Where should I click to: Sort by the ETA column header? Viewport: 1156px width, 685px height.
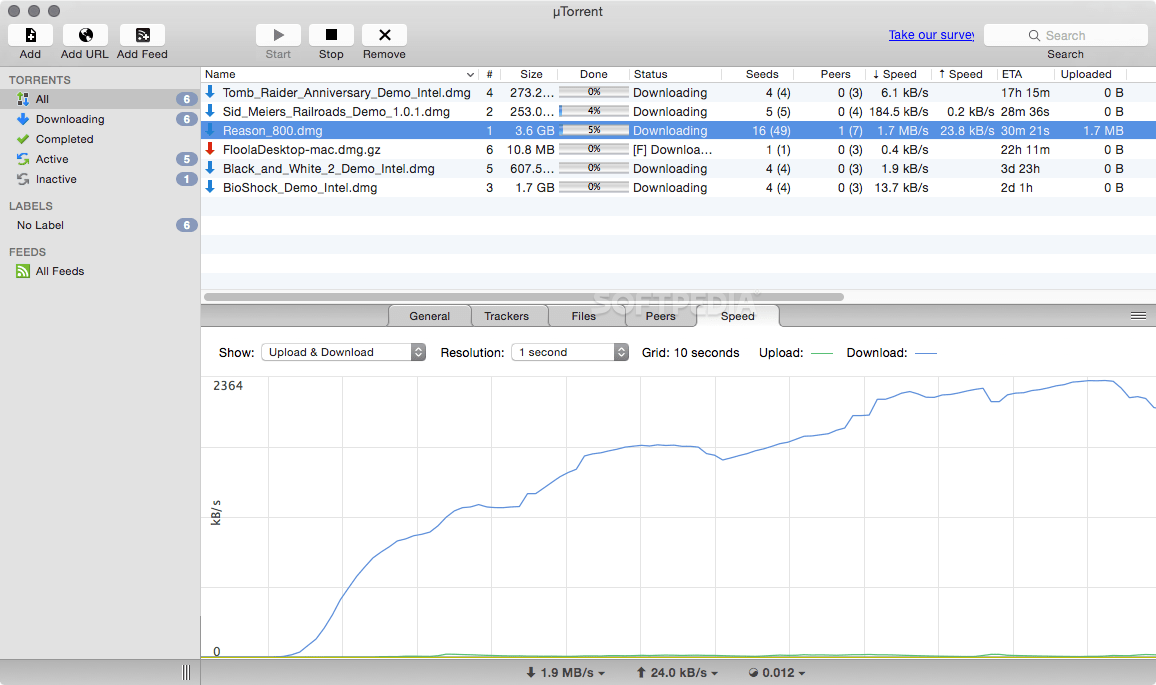[x=1026, y=74]
